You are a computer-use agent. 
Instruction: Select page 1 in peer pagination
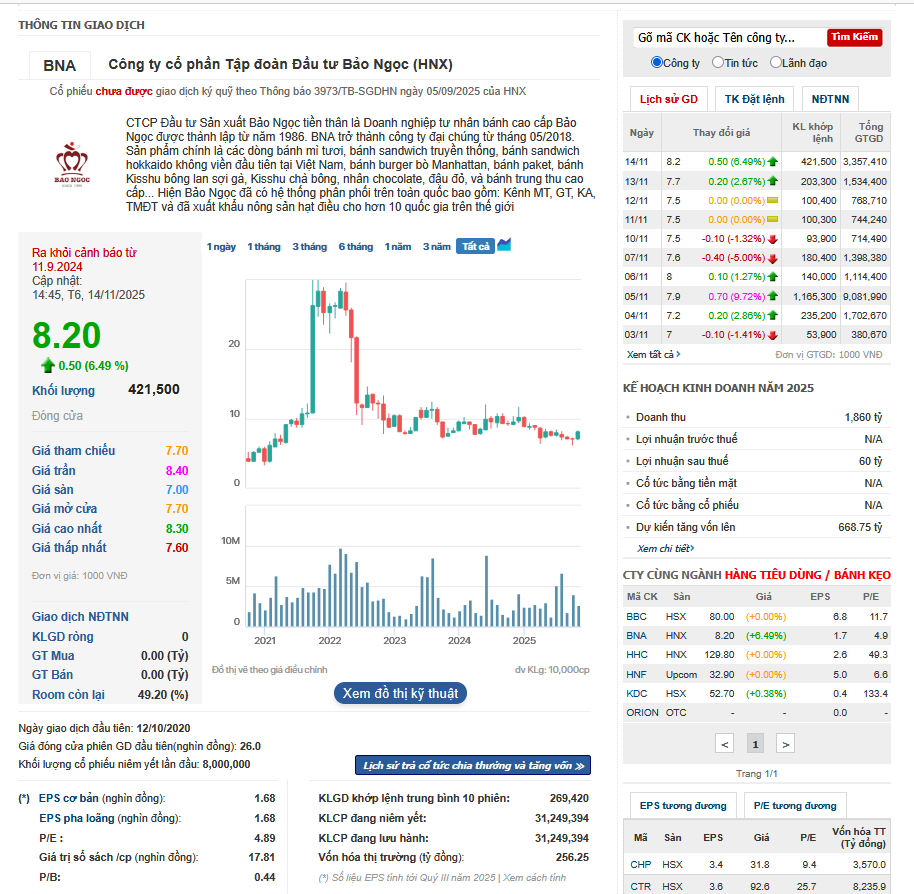pos(755,744)
